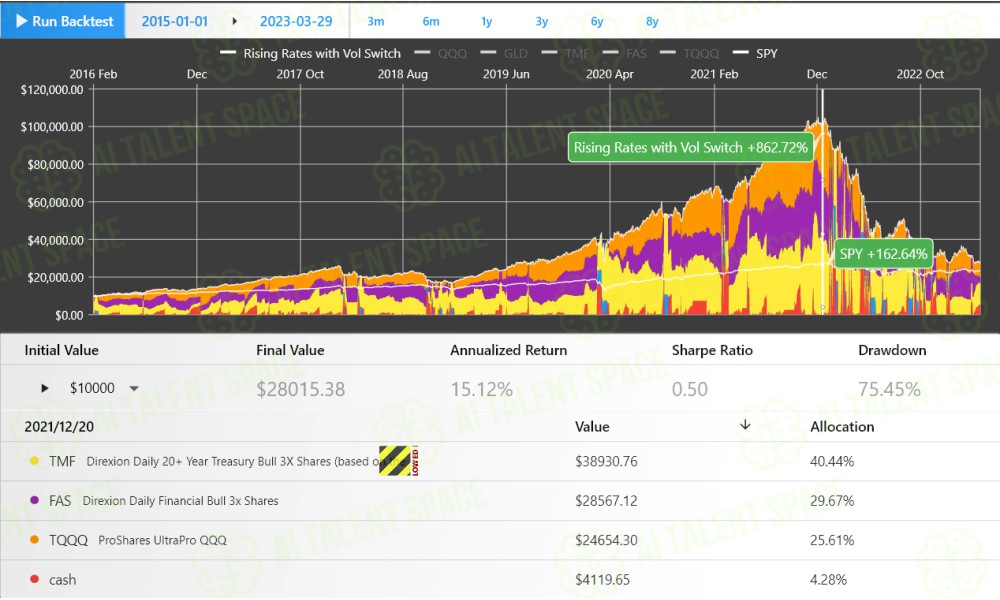Screen dimensions: 1000x600
Task: Click the yellow TMF color dot
Action: 34,460
